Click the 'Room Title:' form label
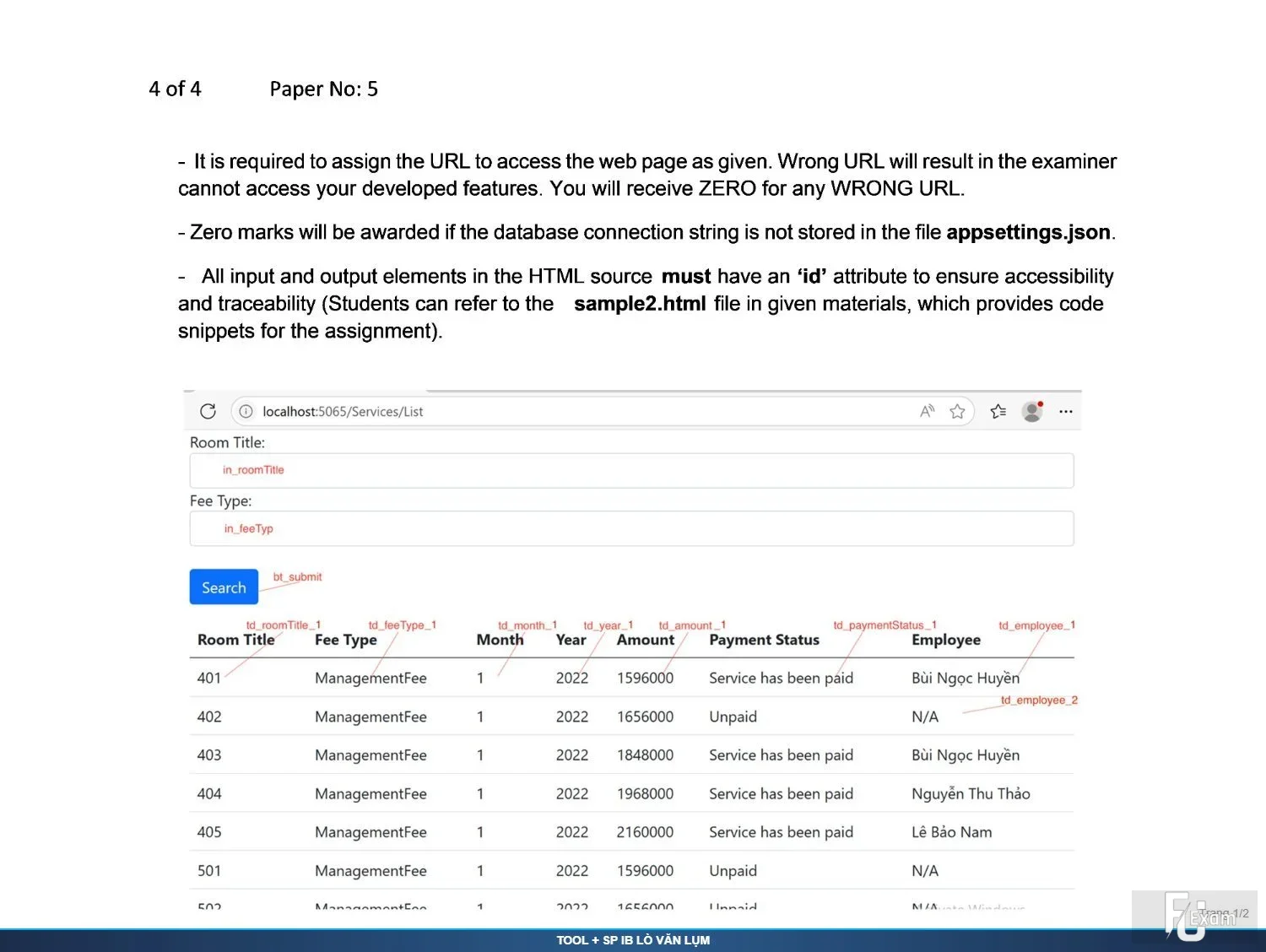 pos(227,442)
